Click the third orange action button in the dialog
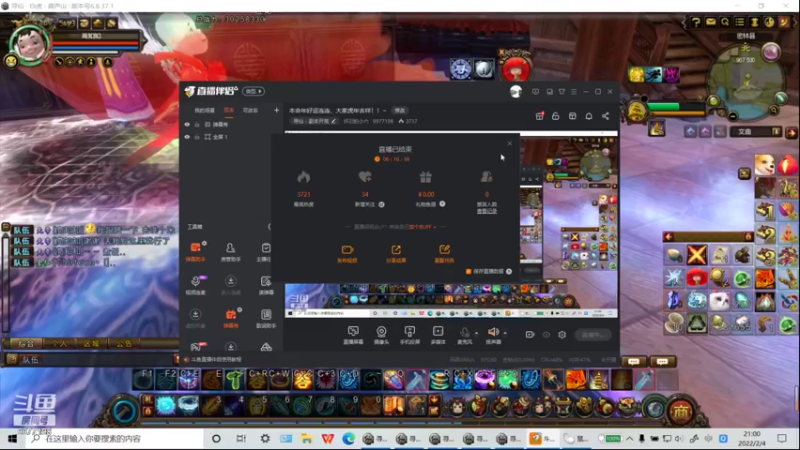The height and width of the screenshot is (450, 800). pyautogui.click(x=444, y=253)
